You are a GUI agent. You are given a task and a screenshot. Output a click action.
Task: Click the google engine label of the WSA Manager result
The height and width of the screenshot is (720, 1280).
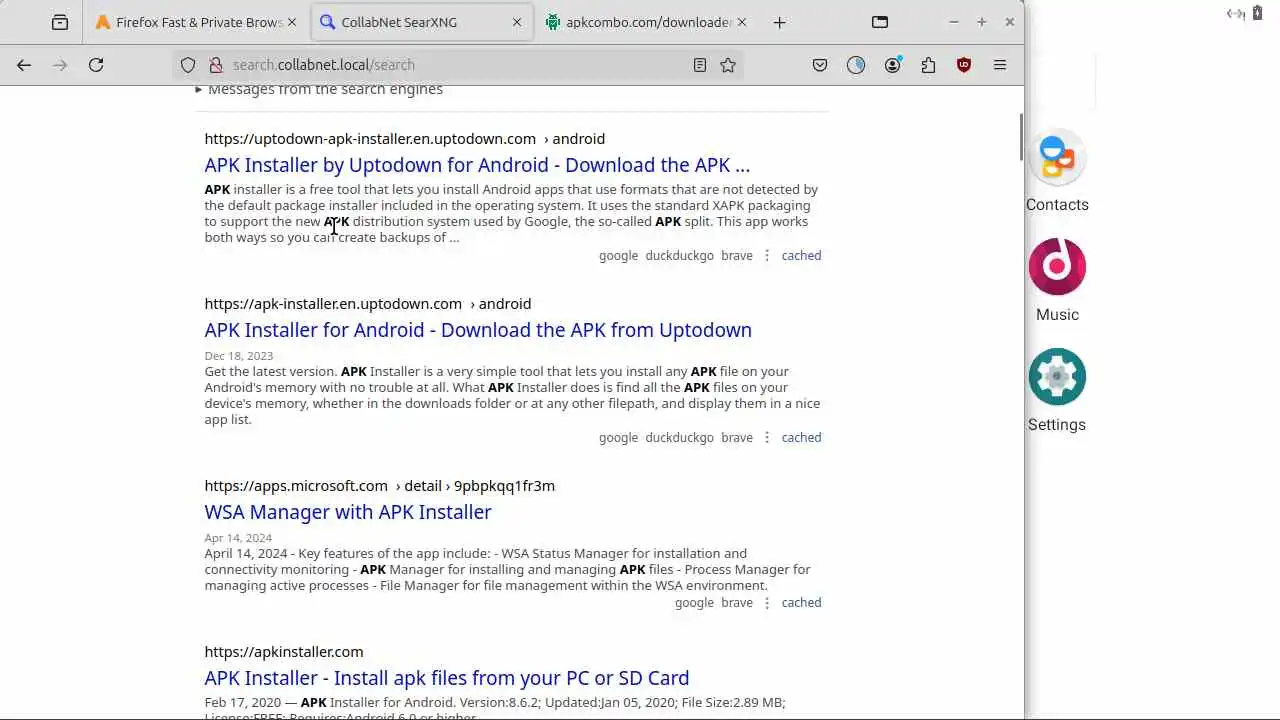[694, 603]
